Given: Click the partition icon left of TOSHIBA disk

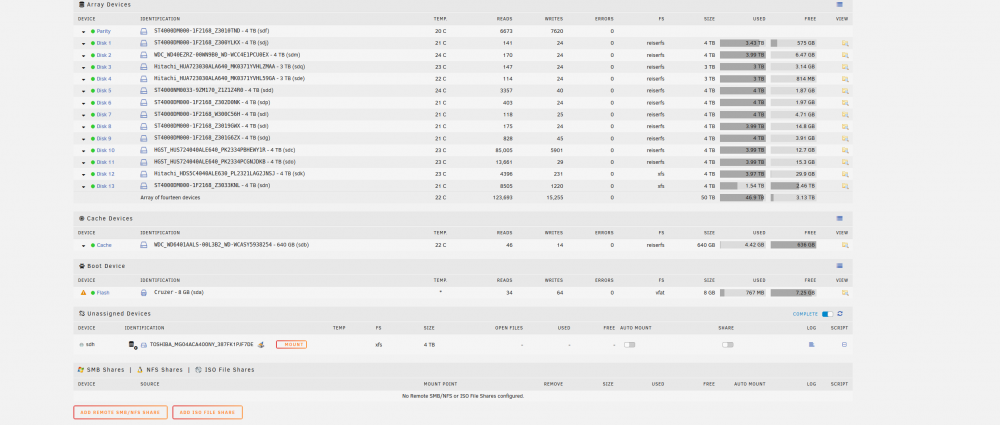Looking at the screenshot, I should 133,345.
